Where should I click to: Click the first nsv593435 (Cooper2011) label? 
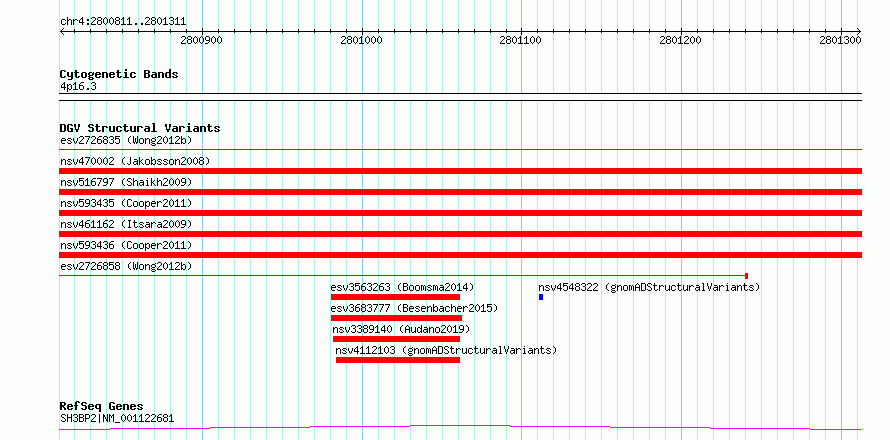126,203
